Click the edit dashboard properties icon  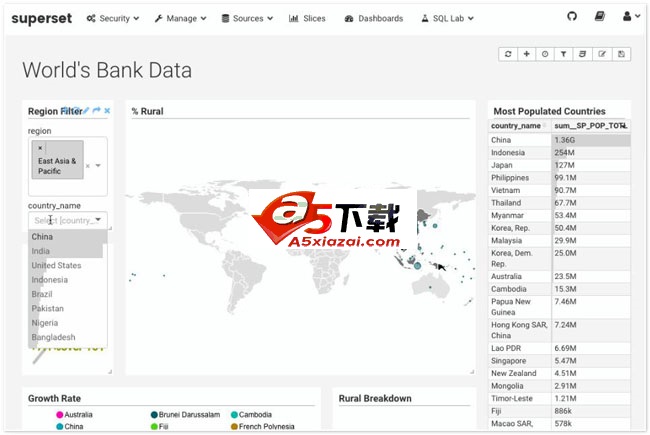tap(602, 54)
